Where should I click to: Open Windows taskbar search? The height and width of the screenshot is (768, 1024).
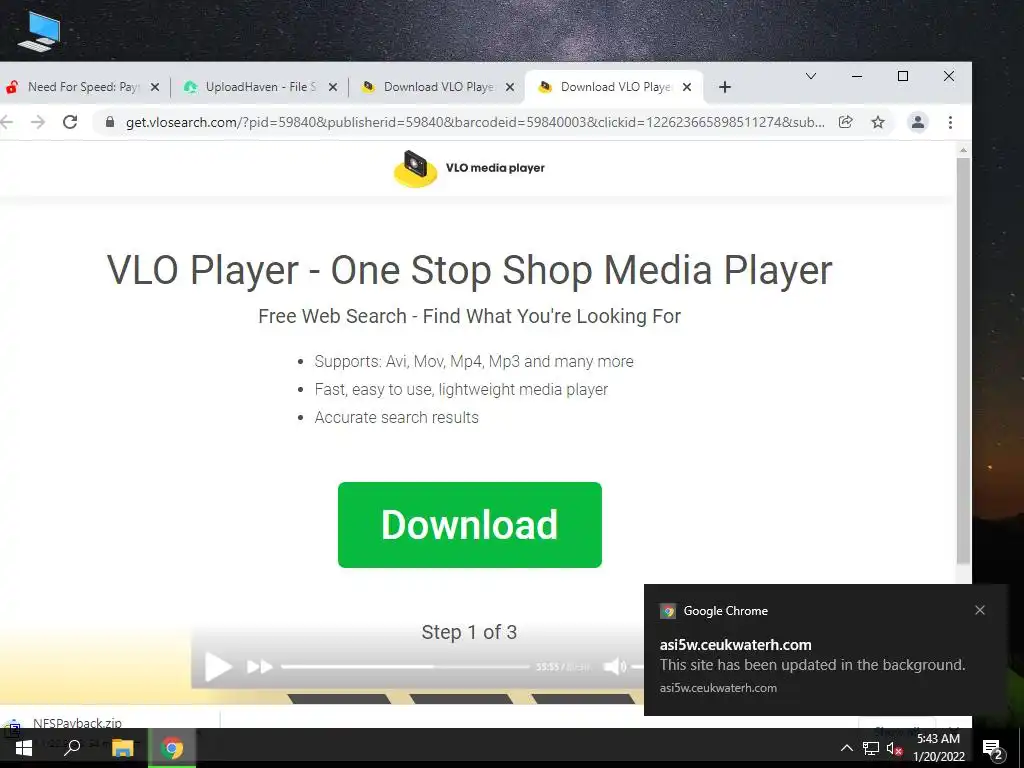pos(72,748)
